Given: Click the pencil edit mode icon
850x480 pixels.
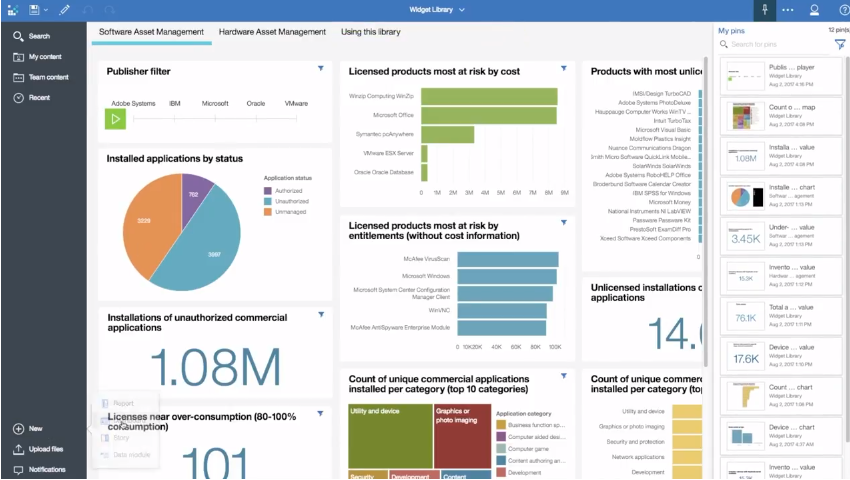Looking at the screenshot, I should (x=65, y=10).
